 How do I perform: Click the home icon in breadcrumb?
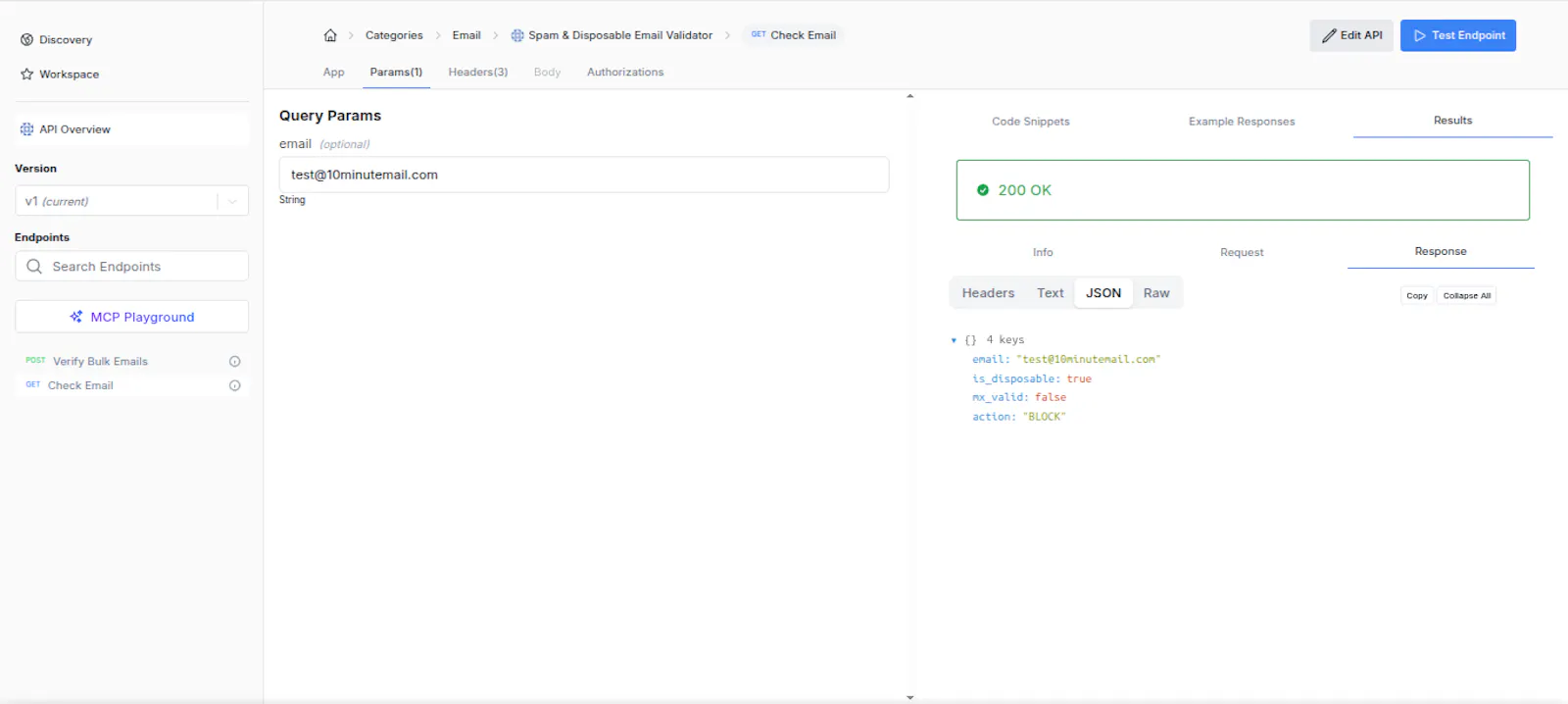tap(330, 35)
